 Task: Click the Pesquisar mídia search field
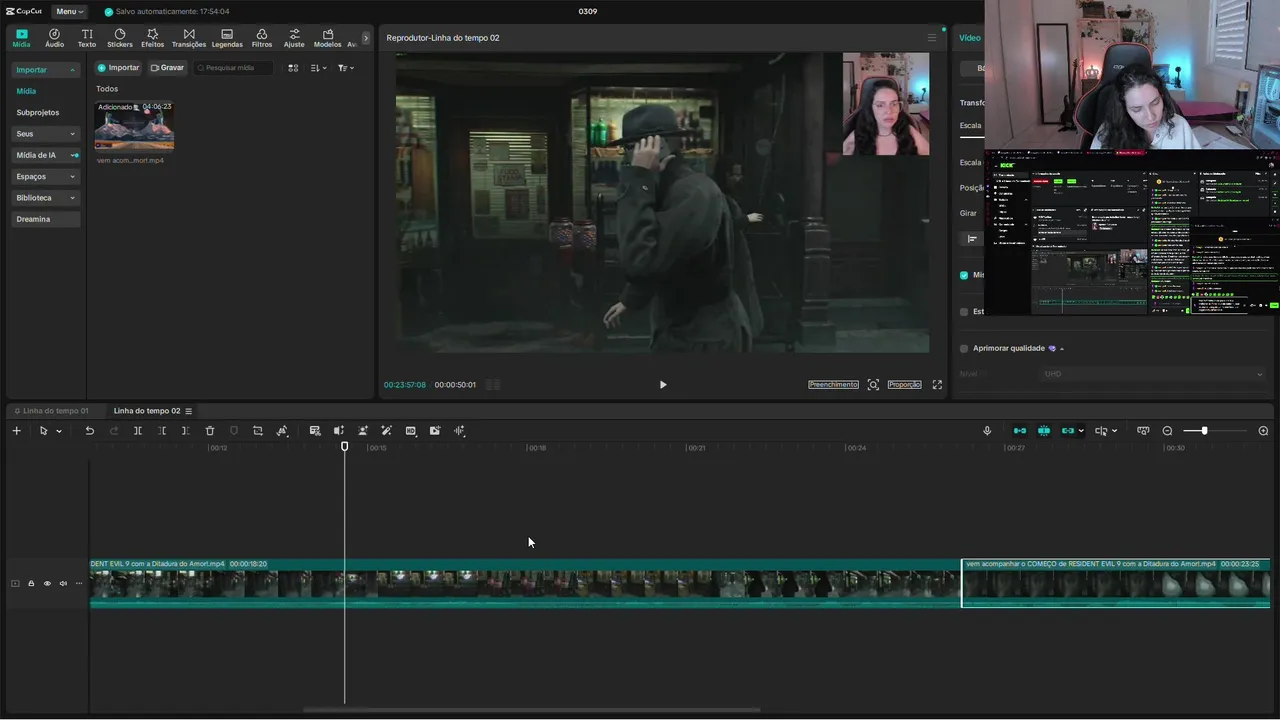(x=234, y=68)
